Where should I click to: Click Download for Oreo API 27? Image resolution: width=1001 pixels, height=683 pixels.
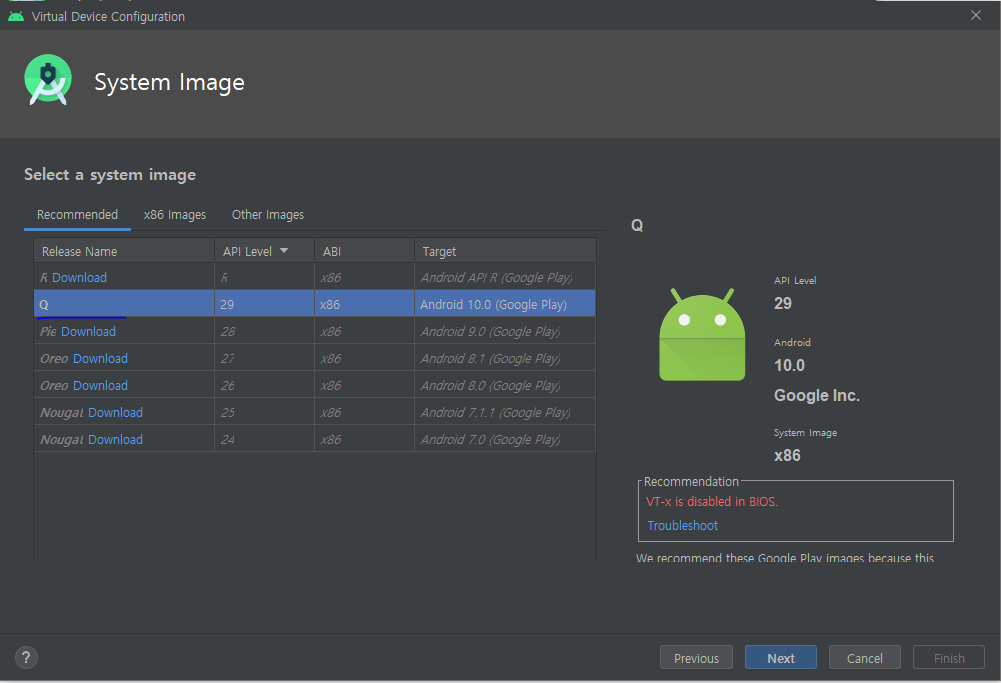click(100, 359)
